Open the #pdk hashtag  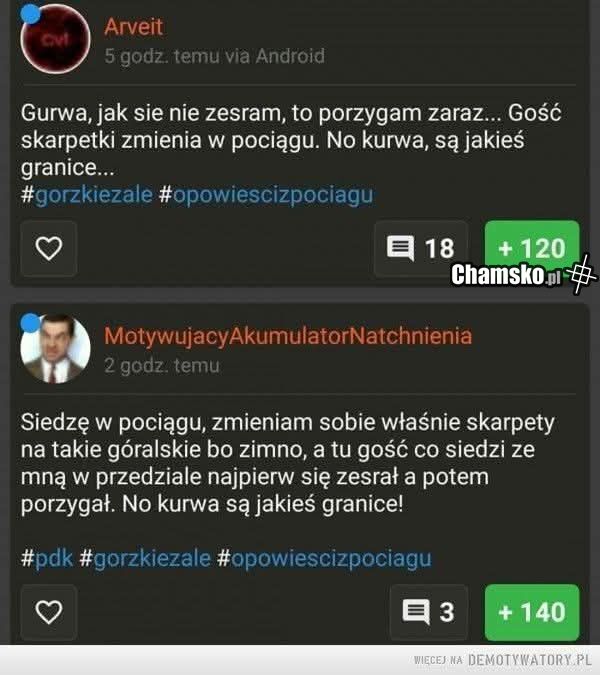pos(47,558)
